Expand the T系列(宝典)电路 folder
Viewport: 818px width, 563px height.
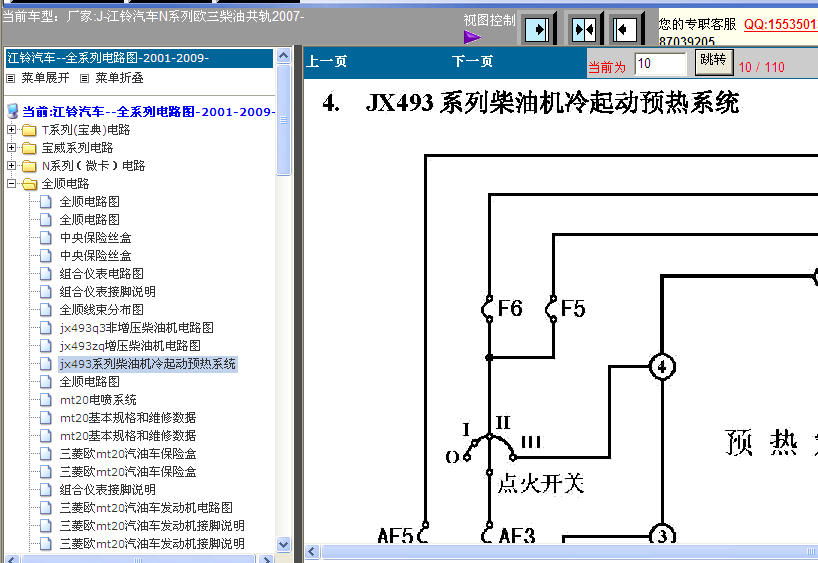point(11,129)
